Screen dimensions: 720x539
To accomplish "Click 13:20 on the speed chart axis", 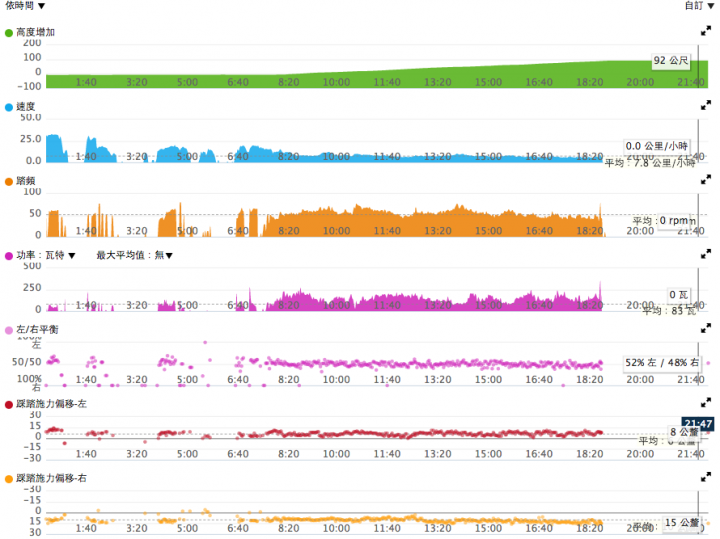I will click(437, 157).
